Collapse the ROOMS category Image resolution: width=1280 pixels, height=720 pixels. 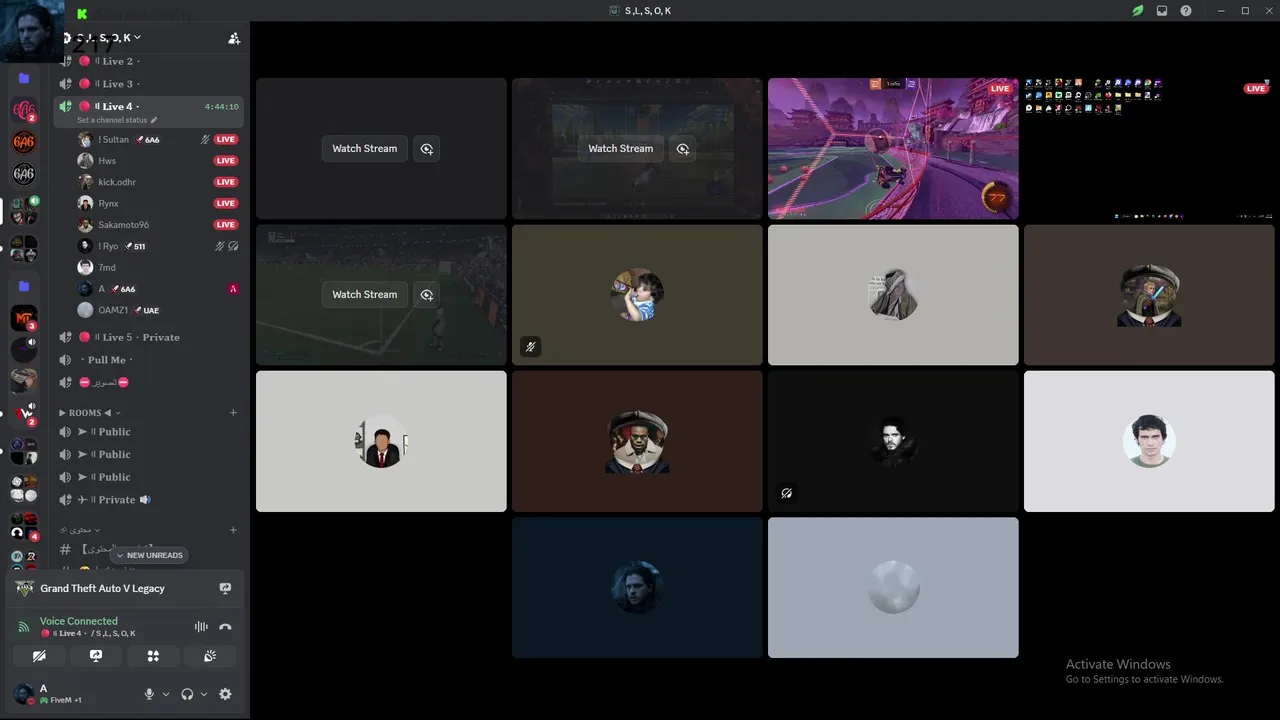pyautogui.click(x=89, y=412)
